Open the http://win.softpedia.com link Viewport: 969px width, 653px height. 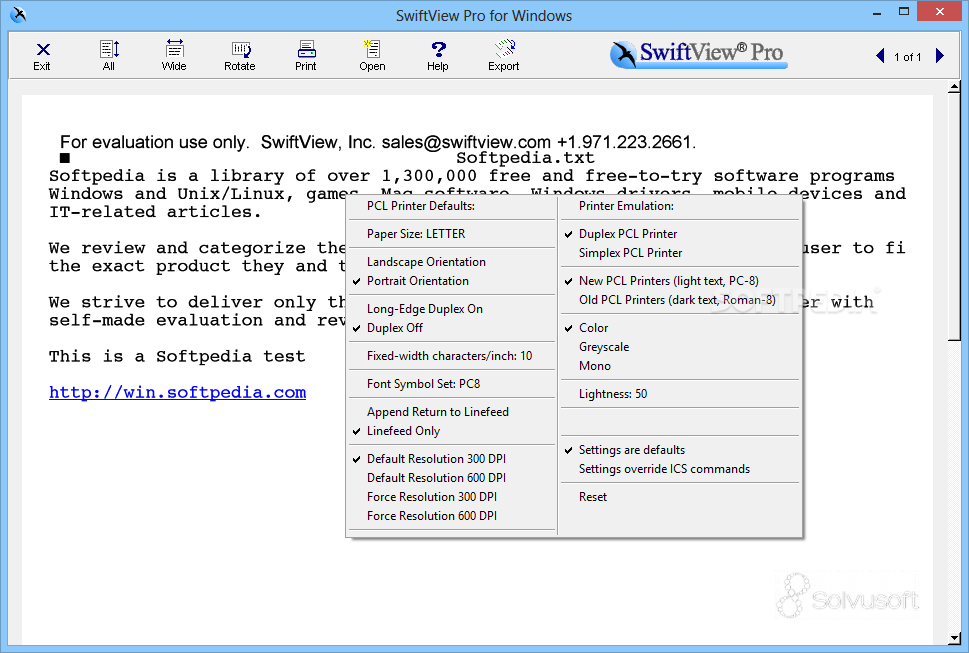click(x=177, y=393)
